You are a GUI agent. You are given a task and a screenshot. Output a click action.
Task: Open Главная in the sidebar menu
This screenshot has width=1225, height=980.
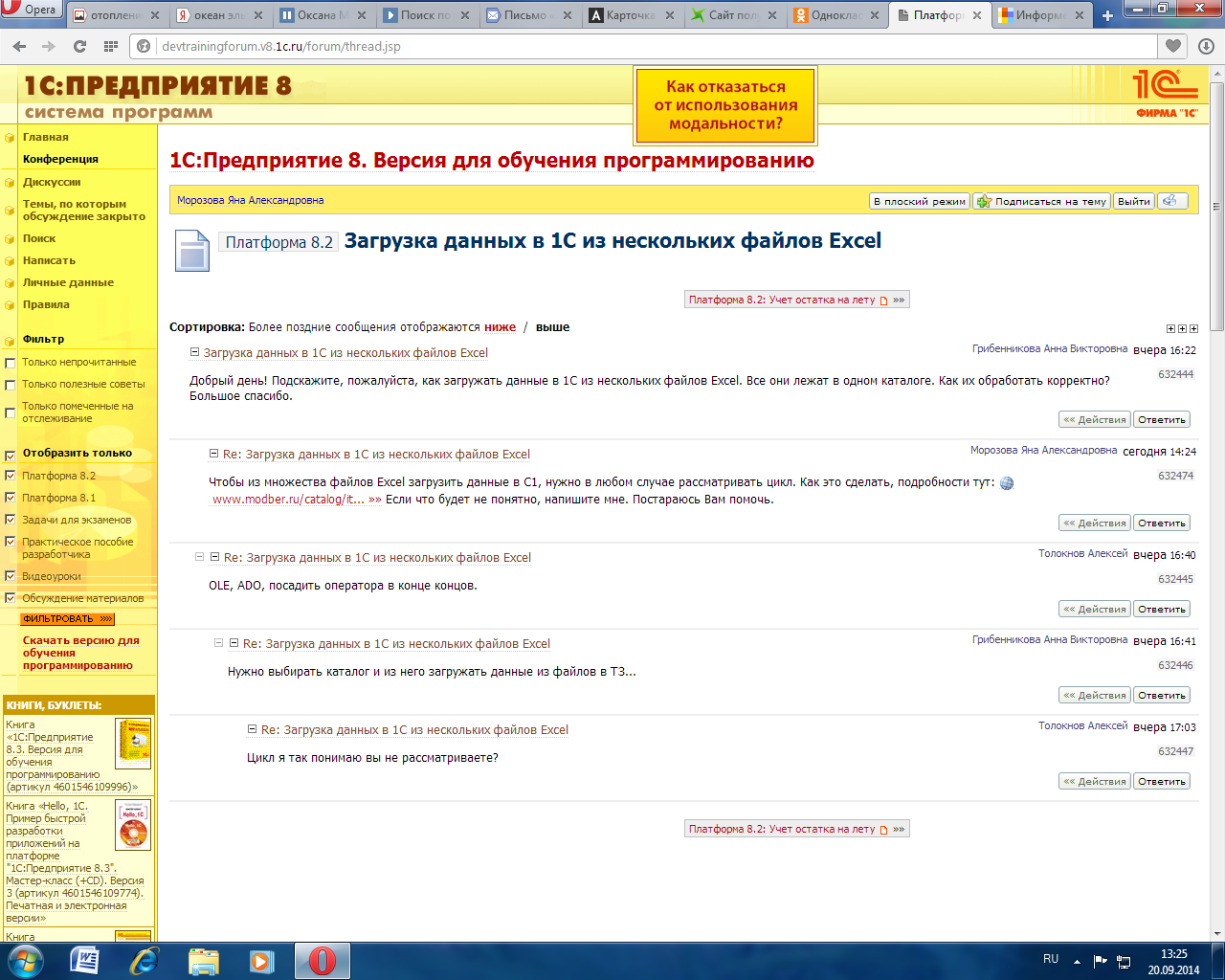pos(45,137)
